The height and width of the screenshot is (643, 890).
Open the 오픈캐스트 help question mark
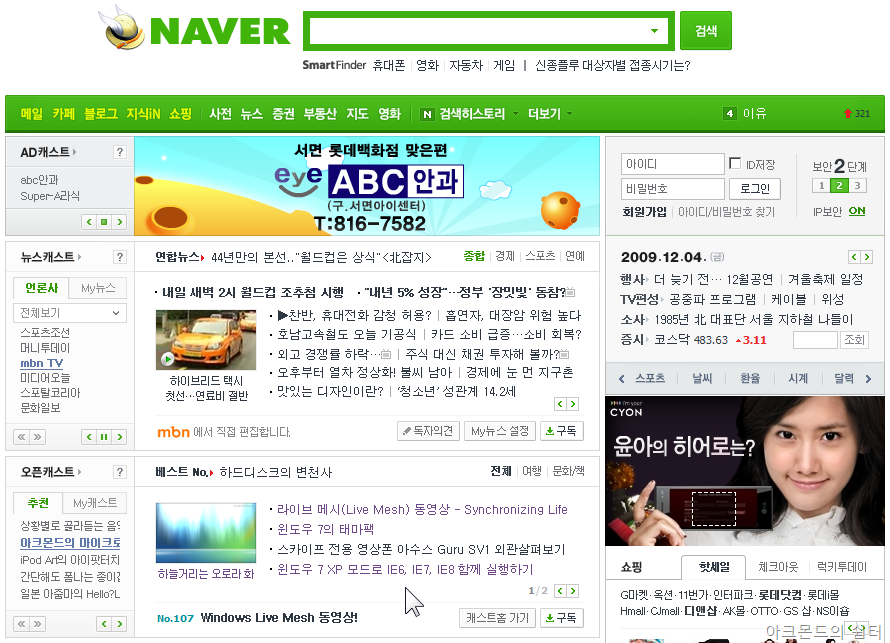click(119, 472)
